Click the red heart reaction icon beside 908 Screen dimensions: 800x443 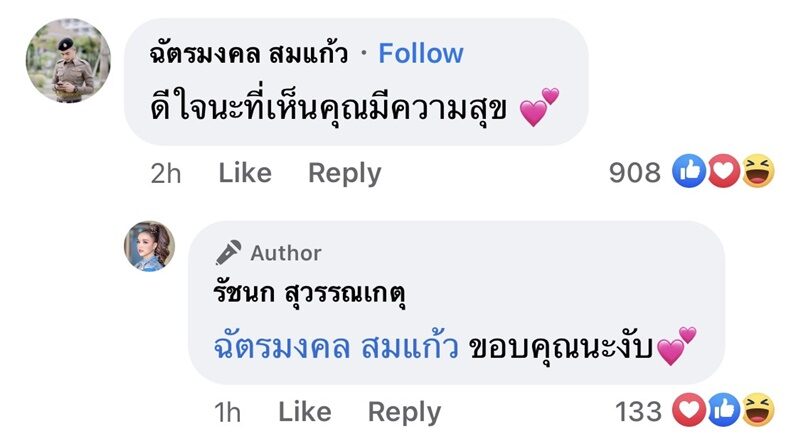pos(723,173)
